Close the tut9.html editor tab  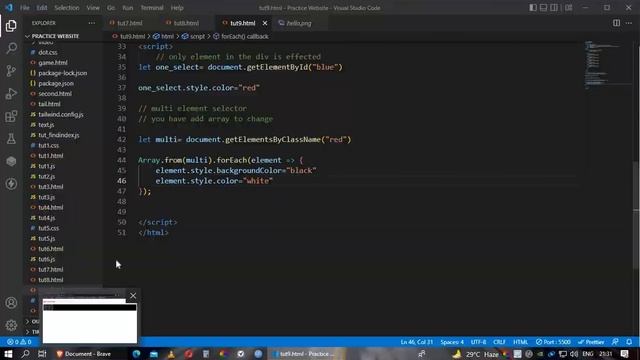pyautogui.click(x=265, y=23)
